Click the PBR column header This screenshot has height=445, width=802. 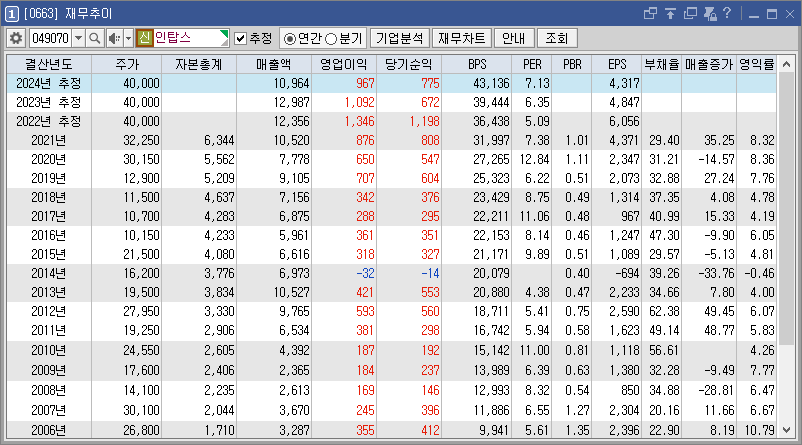pos(572,64)
